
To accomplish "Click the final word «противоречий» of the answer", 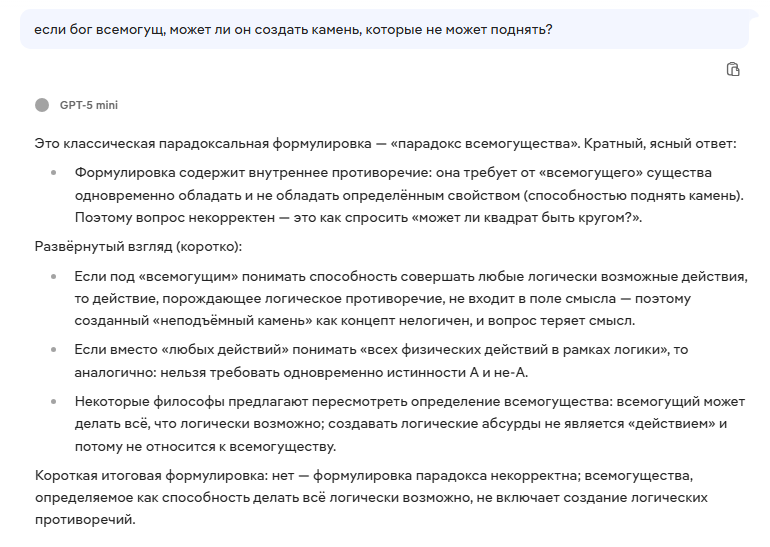I will (x=84, y=521).
